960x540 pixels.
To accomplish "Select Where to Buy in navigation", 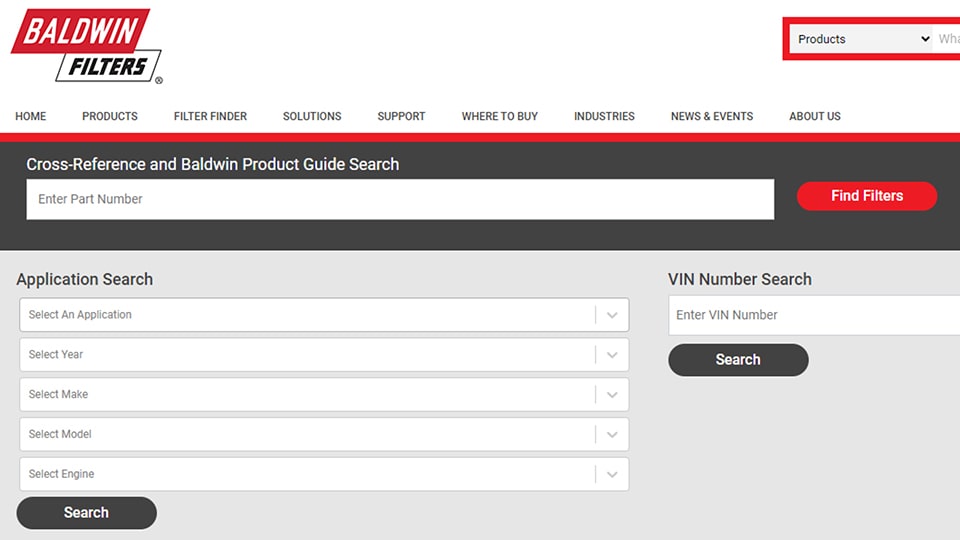I will click(499, 116).
